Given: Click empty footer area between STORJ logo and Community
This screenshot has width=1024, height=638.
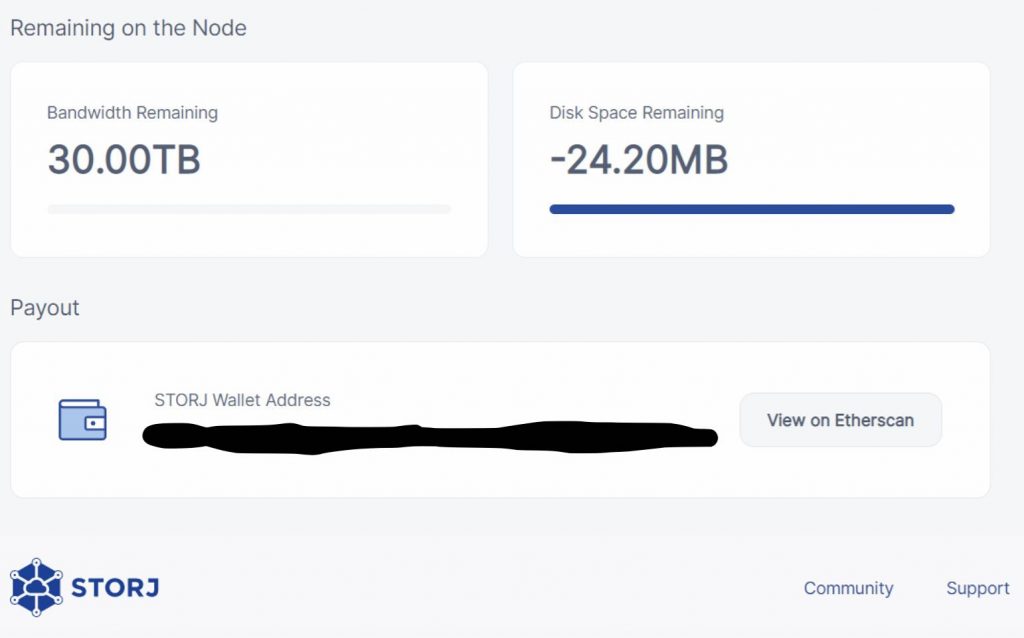Looking at the screenshot, I should click(480, 588).
